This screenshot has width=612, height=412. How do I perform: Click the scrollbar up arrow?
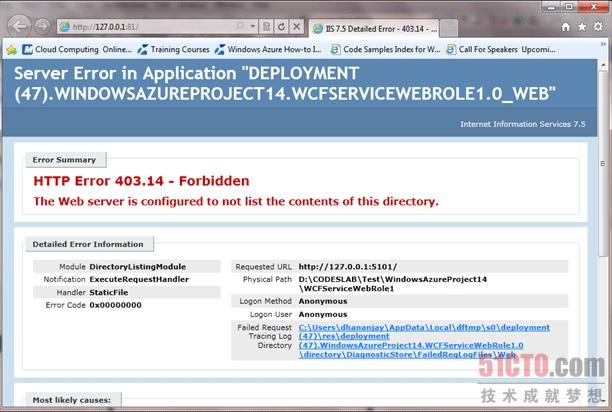pyautogui.click(x=603, y=65)
